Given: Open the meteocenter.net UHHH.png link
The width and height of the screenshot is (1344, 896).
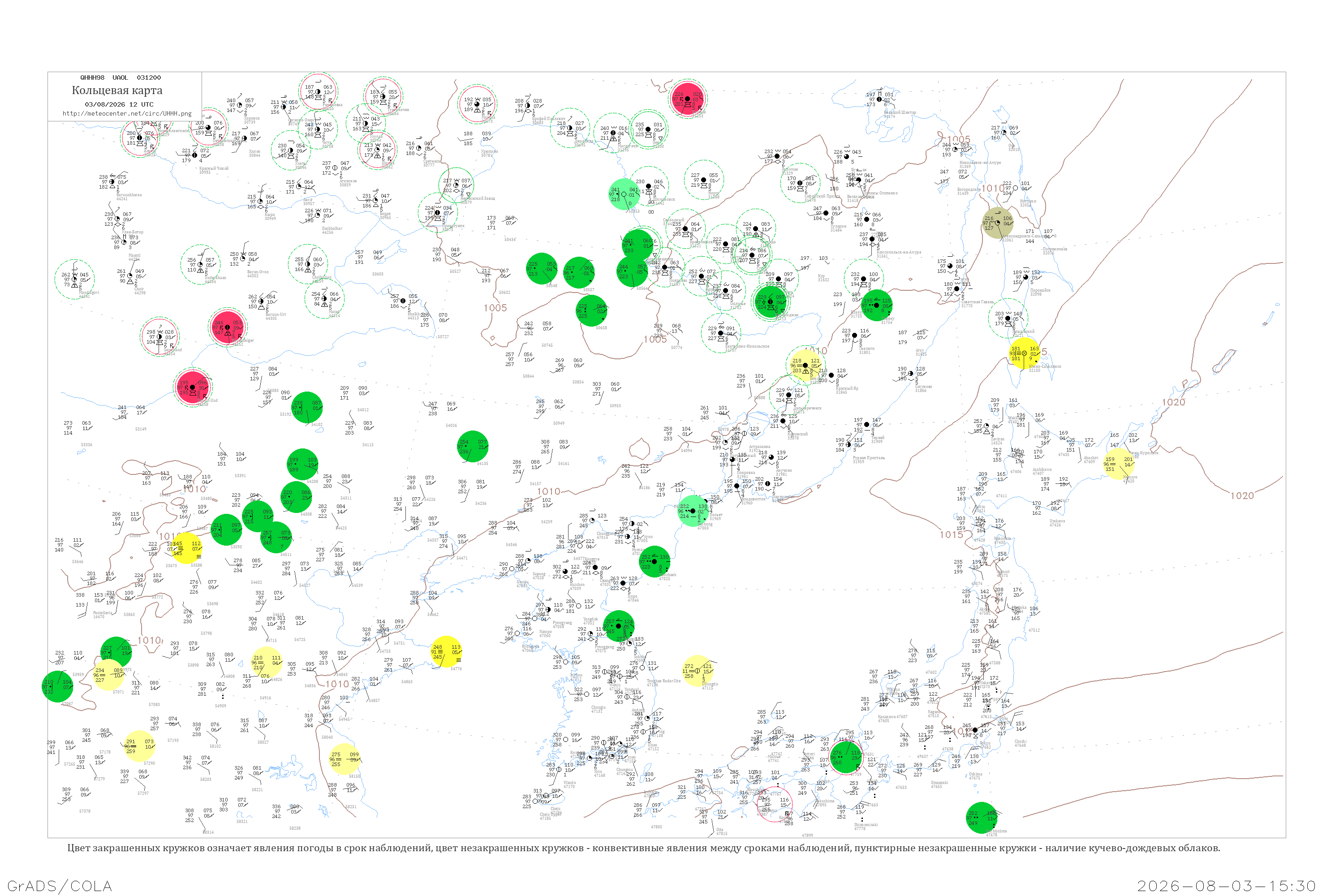Looking at the screenshot, I should 127,114.
